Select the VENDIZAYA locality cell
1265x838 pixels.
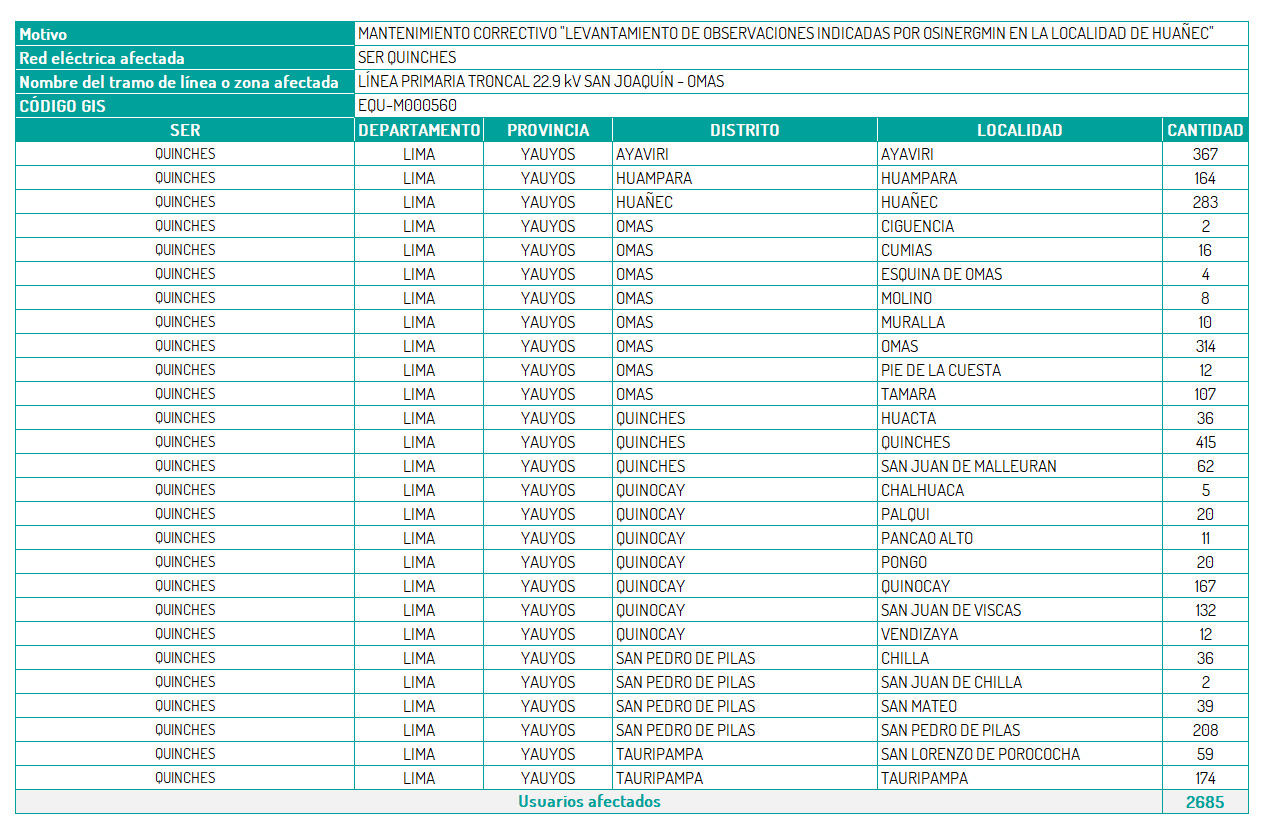point(1020,634)
